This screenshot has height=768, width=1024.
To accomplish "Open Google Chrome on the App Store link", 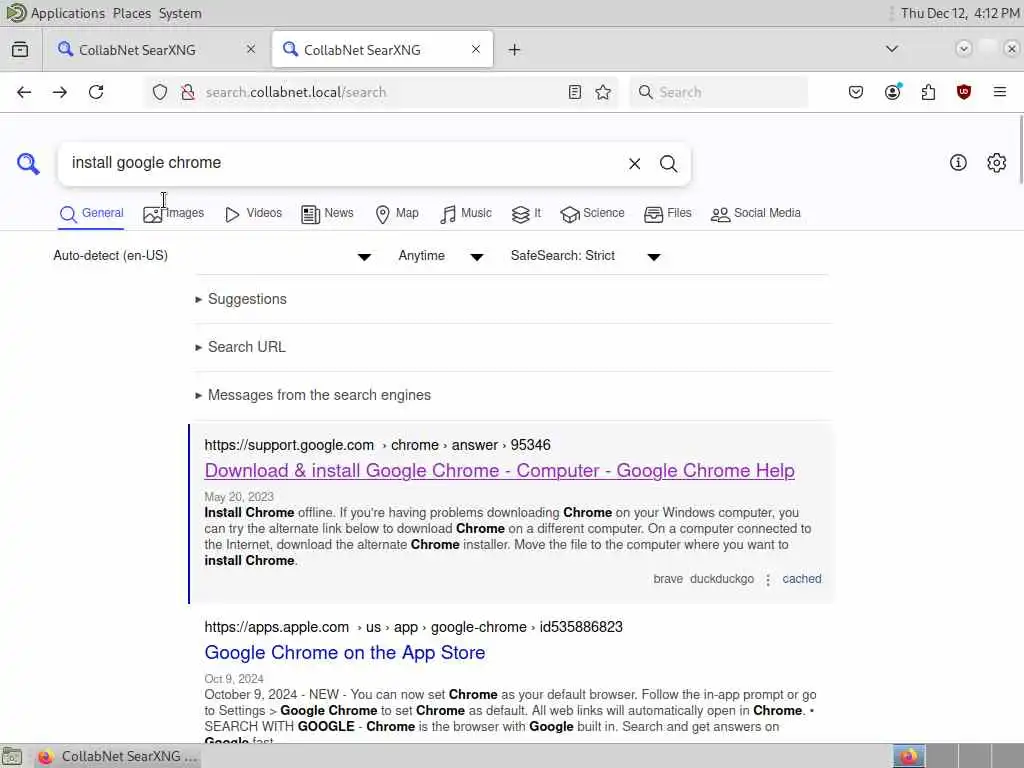I will [x=345, y=652].
